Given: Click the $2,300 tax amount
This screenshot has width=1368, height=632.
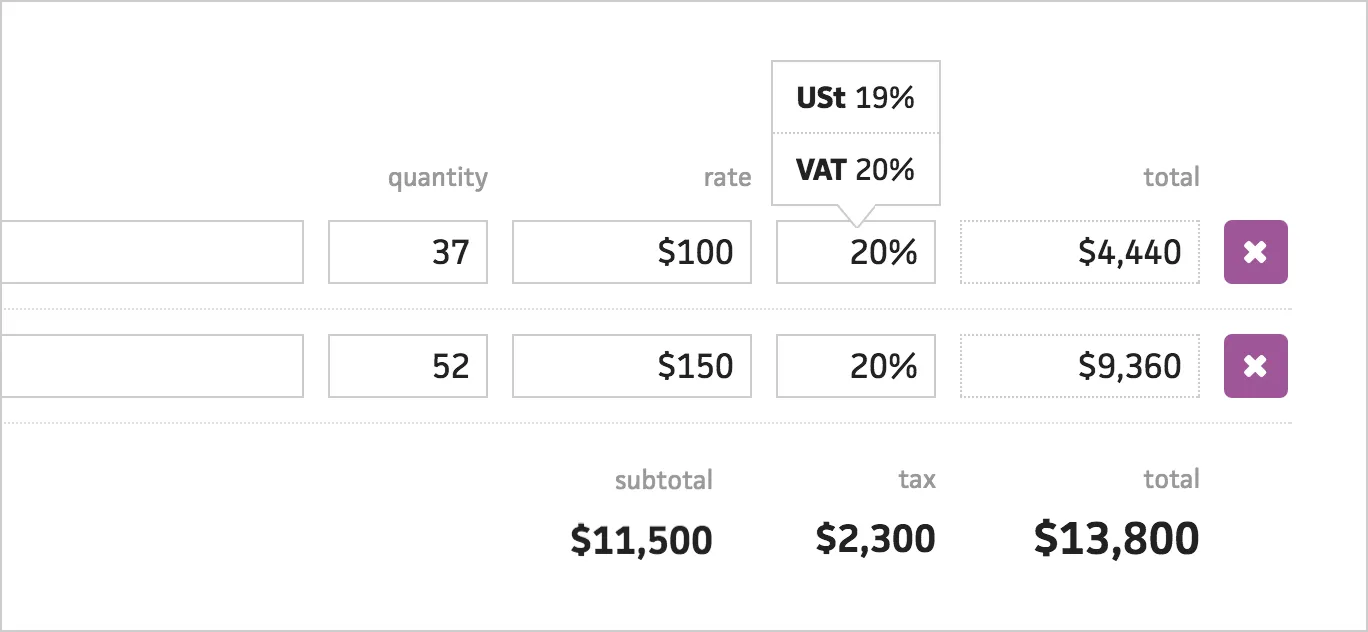Looking at the screenshot, I should tap(875, 538).
